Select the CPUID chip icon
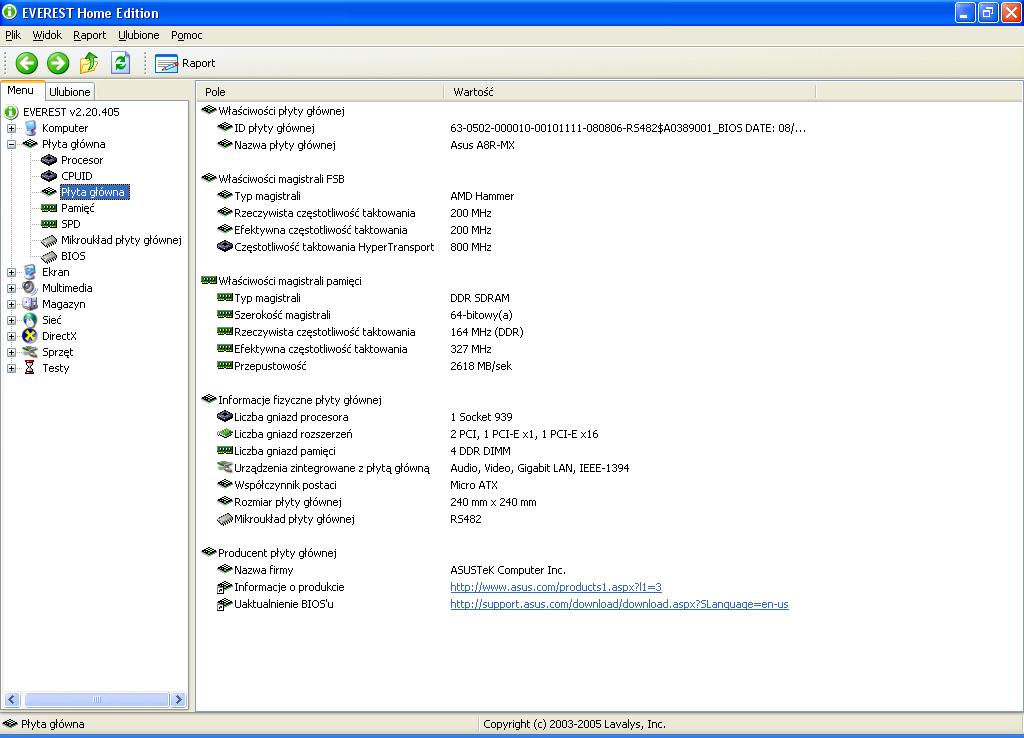This screenshot has width=1024, height=738. pos(49,176)
